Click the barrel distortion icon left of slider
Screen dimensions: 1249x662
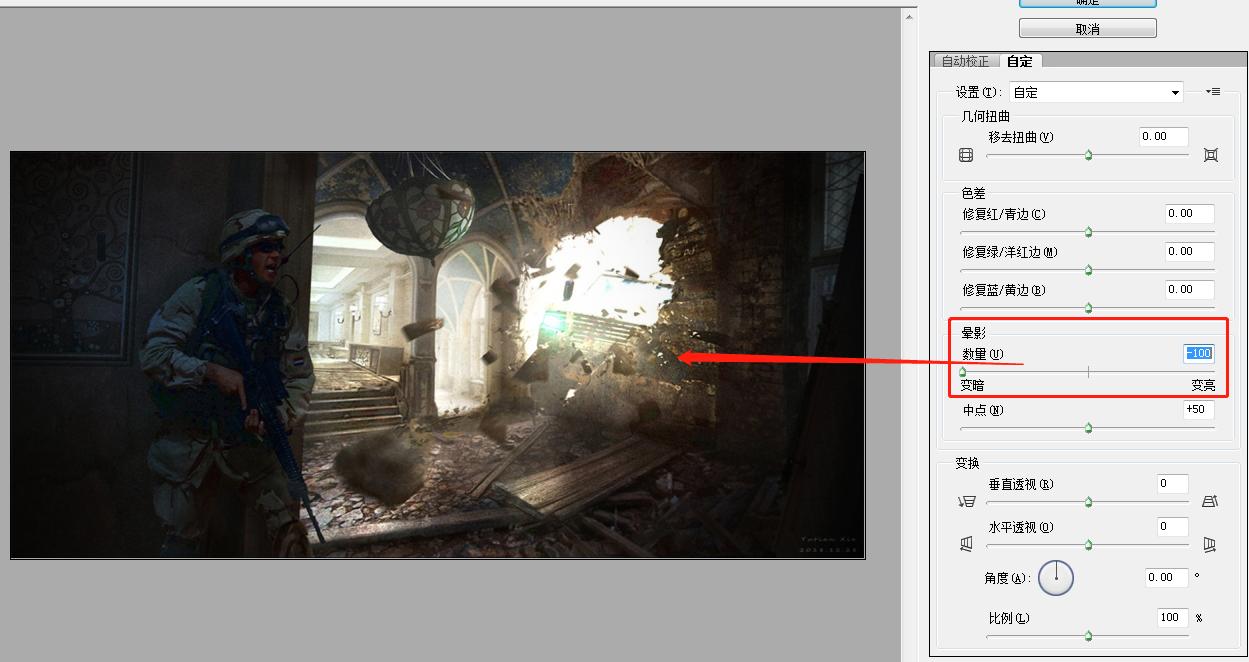[x=965, y=155]
